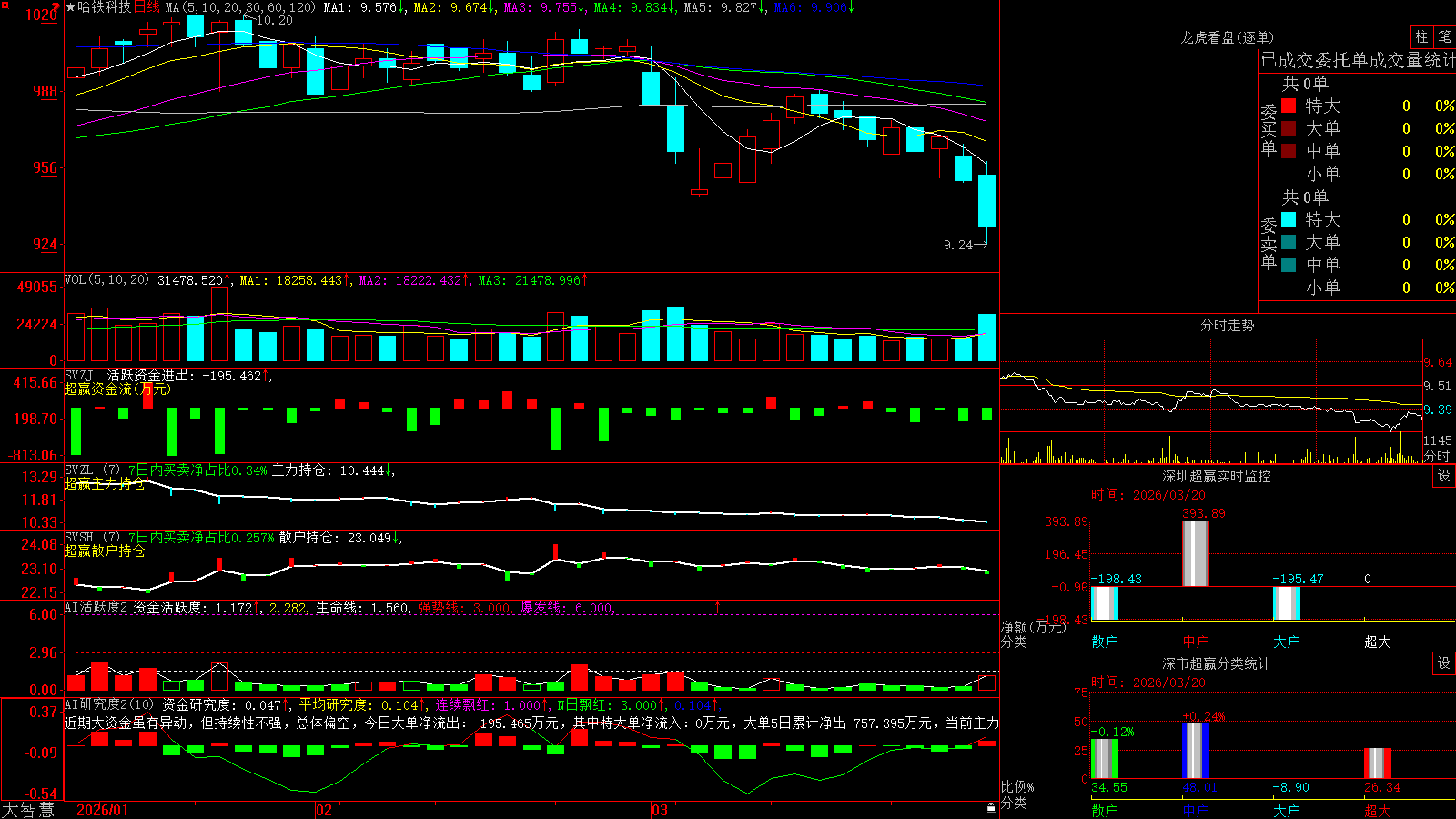1456x819 pixels.
Task: Select the 日线 period label
Action: coord(147,7)
